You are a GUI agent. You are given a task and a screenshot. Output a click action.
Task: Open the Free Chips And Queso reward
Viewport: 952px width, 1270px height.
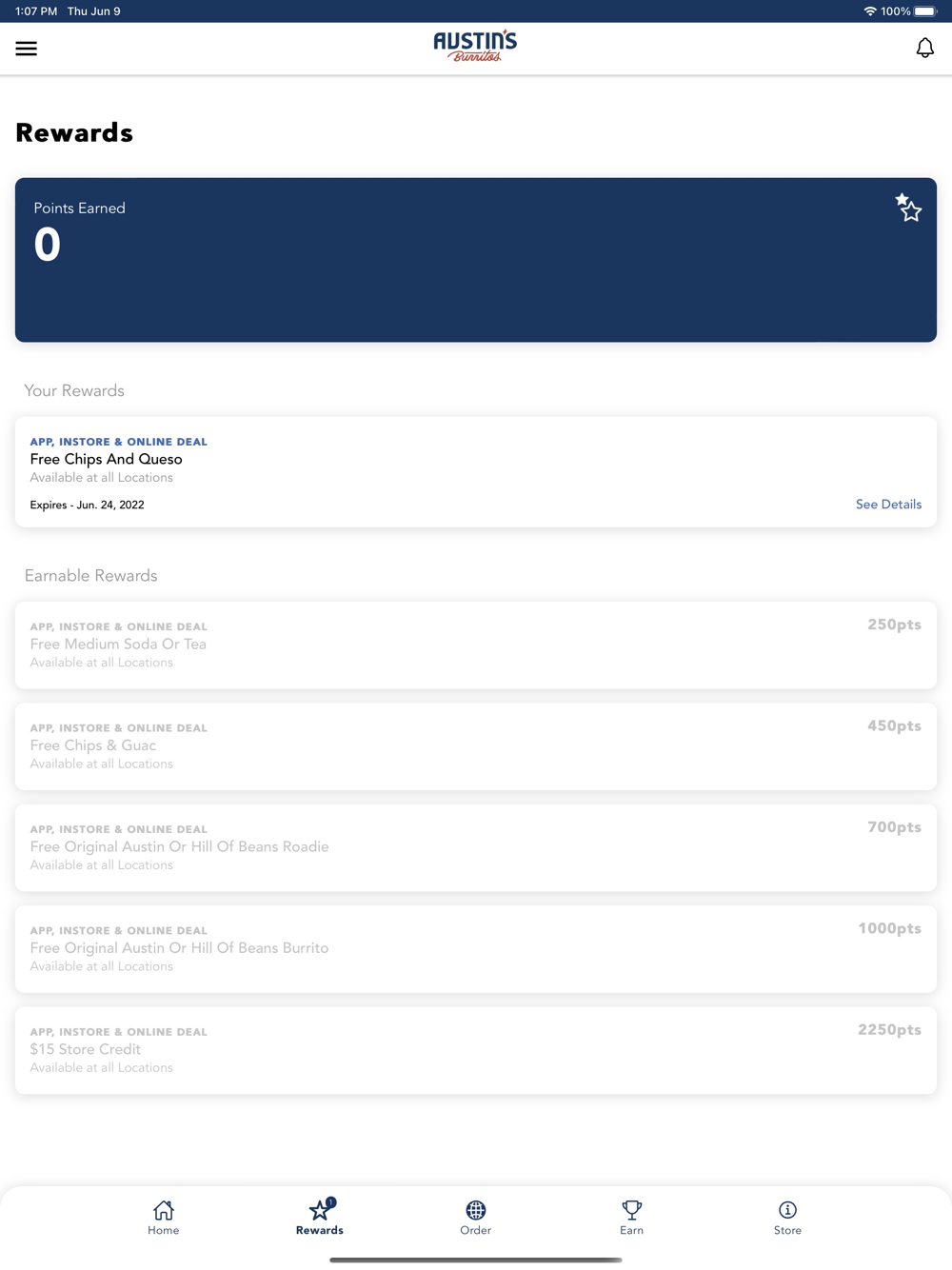coord(476,471)
